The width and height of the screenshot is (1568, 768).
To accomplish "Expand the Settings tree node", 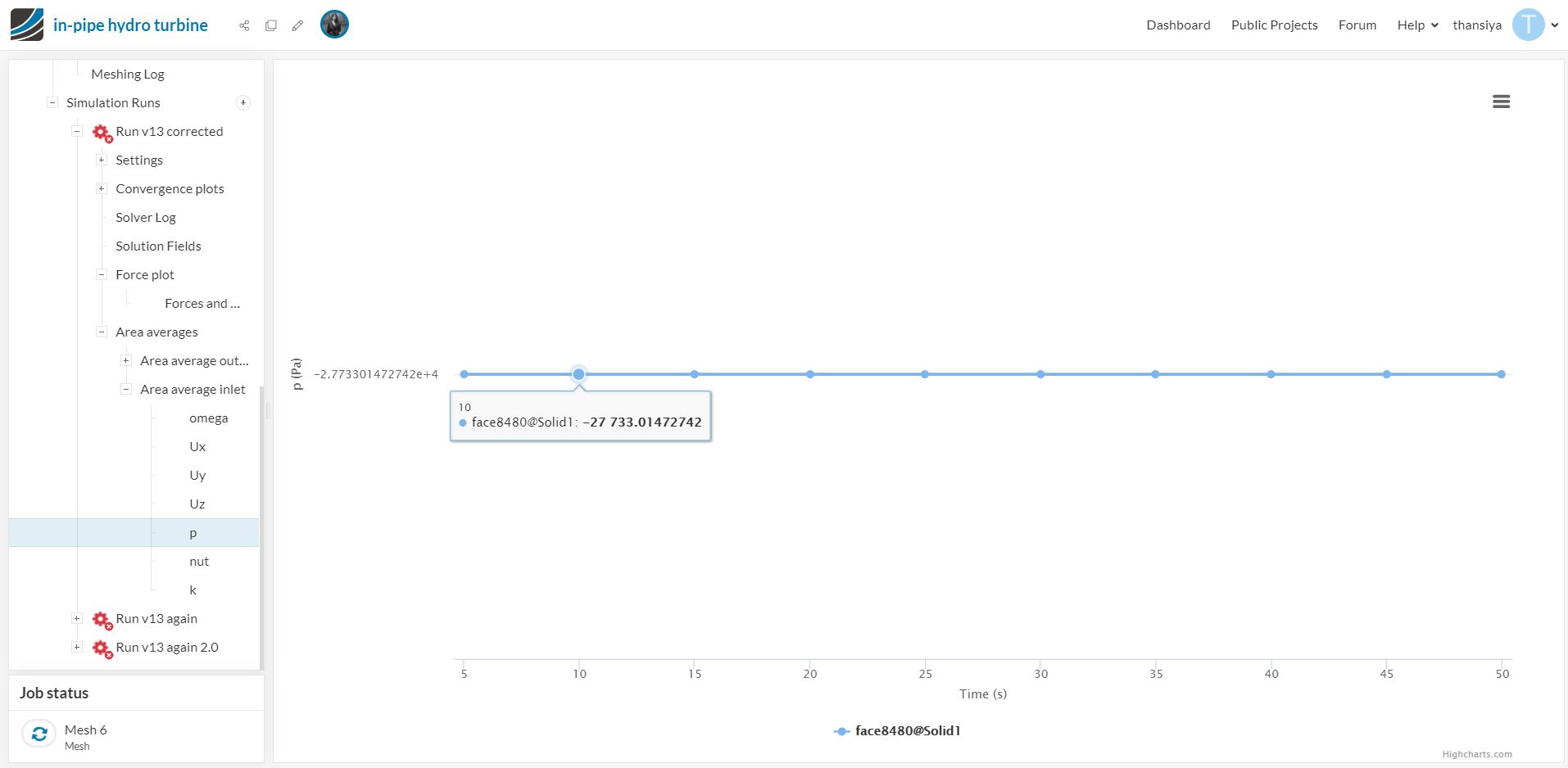I will [x=102, y=160].
